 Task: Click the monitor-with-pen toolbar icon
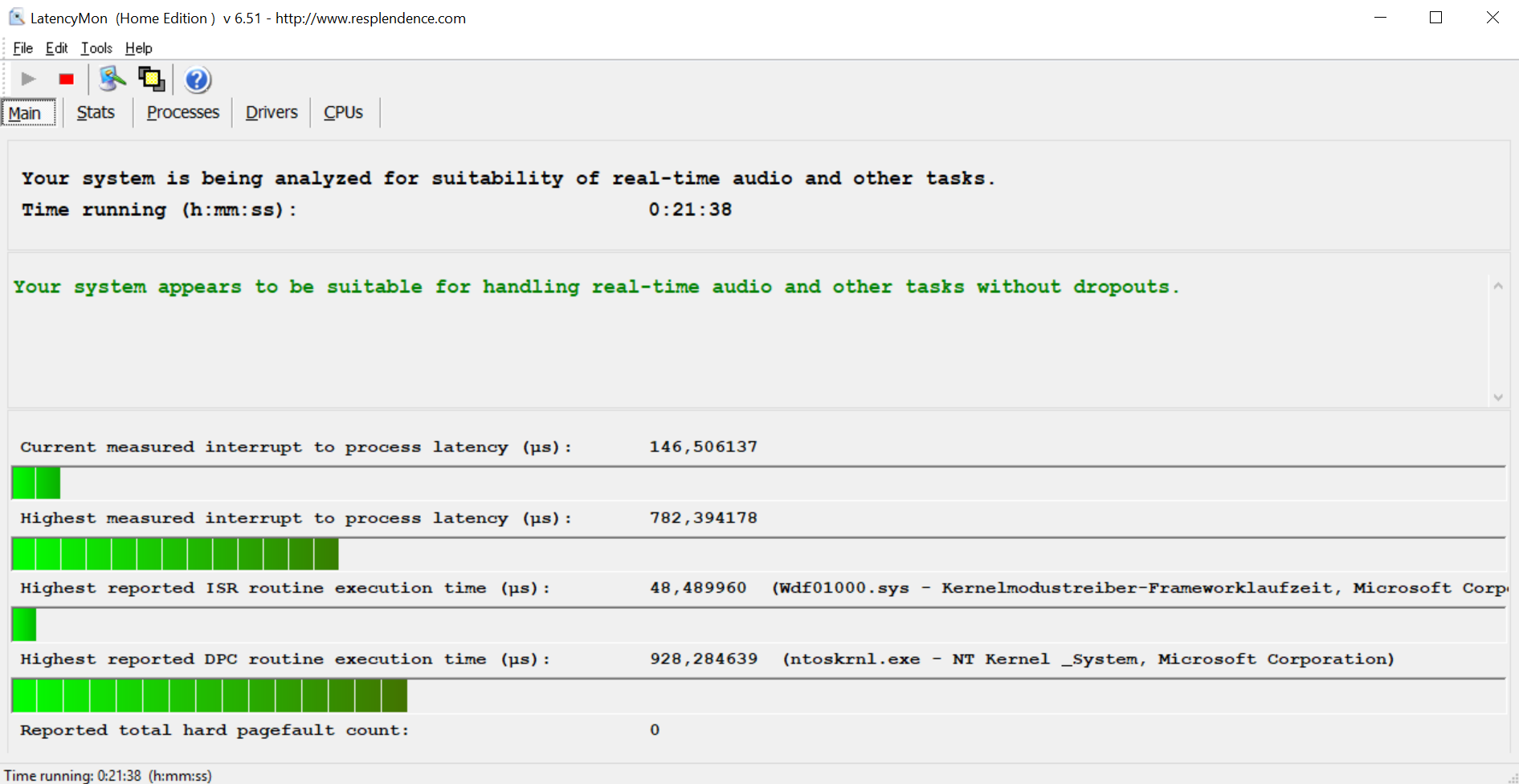pos(112,79)
